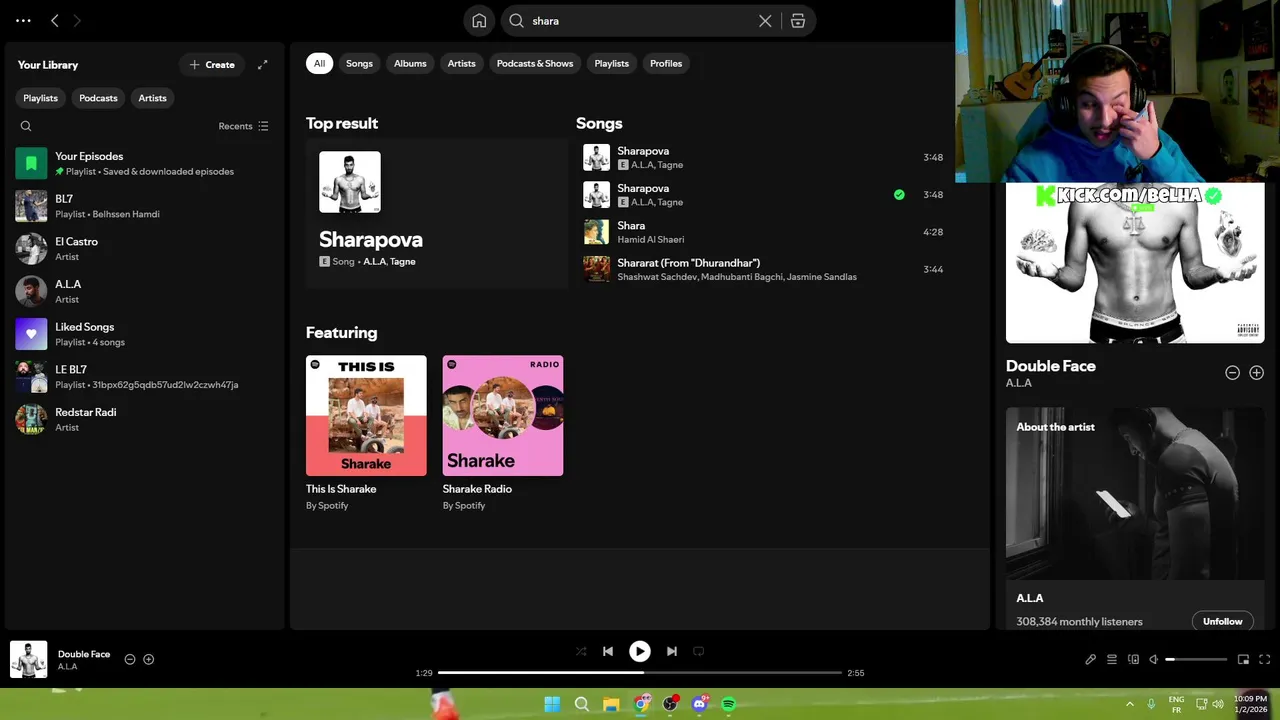Hide Double Face in player bar
Screen dimensions: 1280x720
[x=130, y=659]
